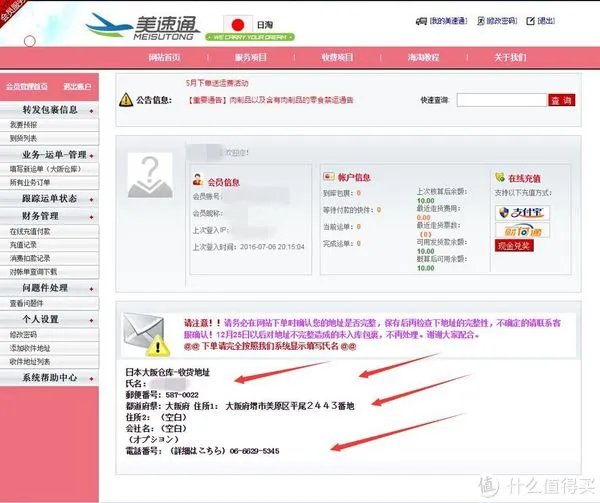Expand the 跟踪运单状态 section
600x503 pixels.
point(49,199)
